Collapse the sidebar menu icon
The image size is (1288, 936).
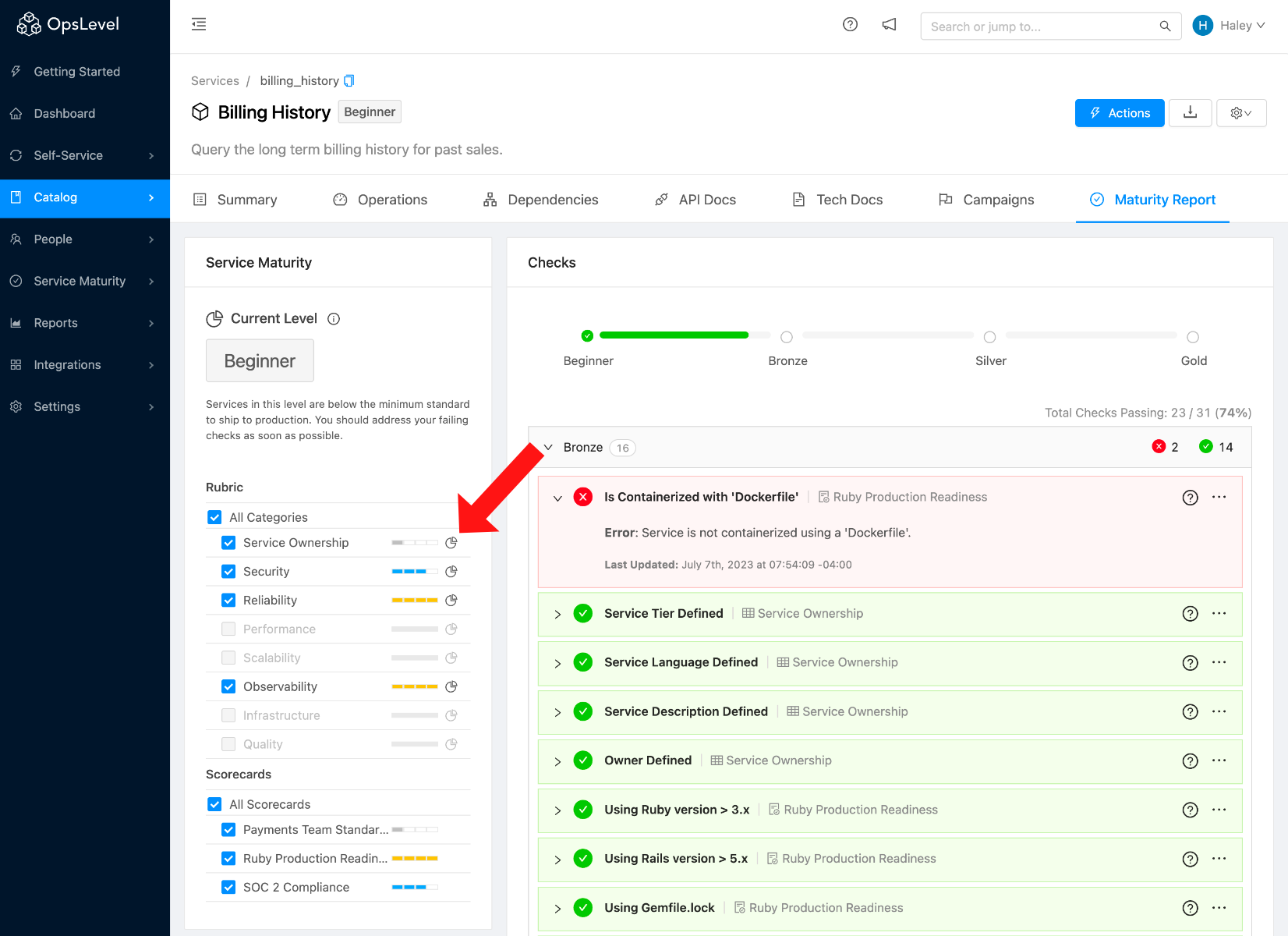click(x=199, y=24)
